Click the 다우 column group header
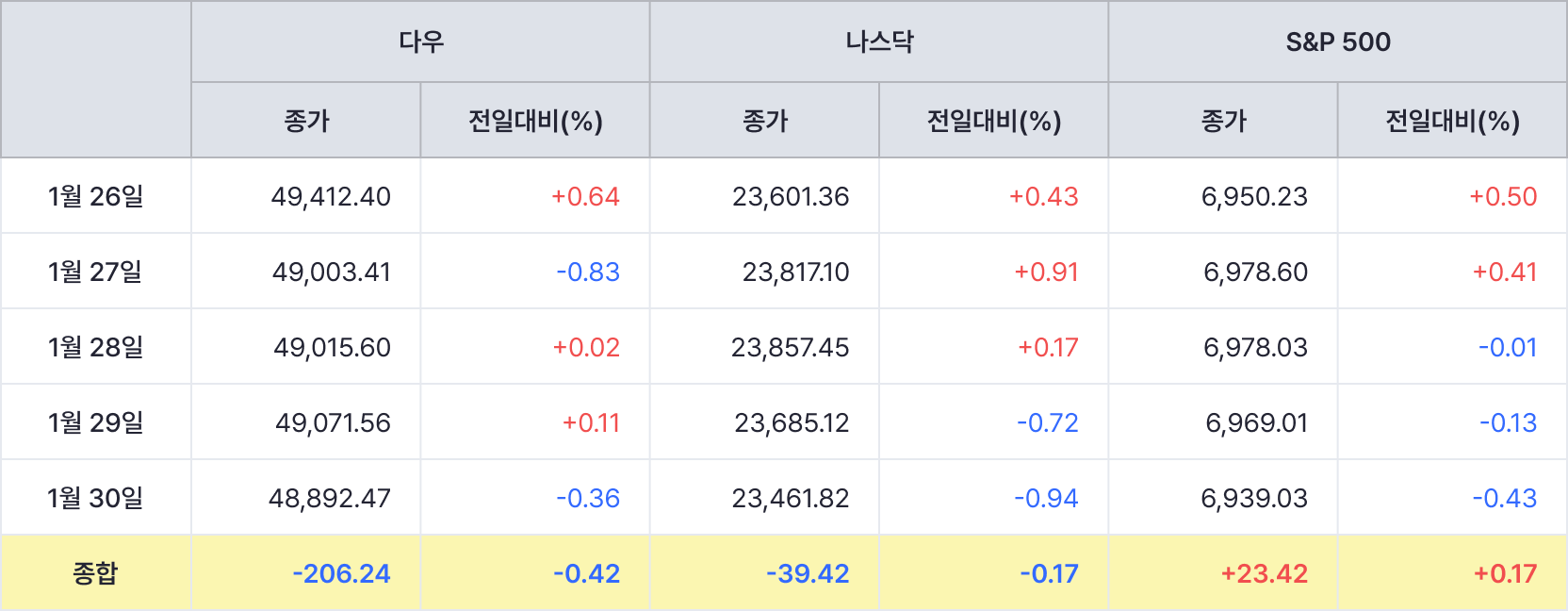Screen dimensions: 1568x611 point(420,41)
